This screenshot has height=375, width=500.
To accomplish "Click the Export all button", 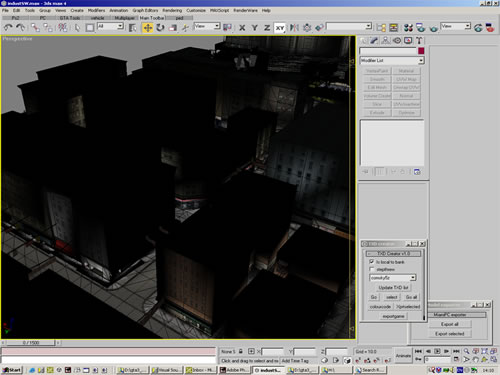I will click(x=450, y=324).
